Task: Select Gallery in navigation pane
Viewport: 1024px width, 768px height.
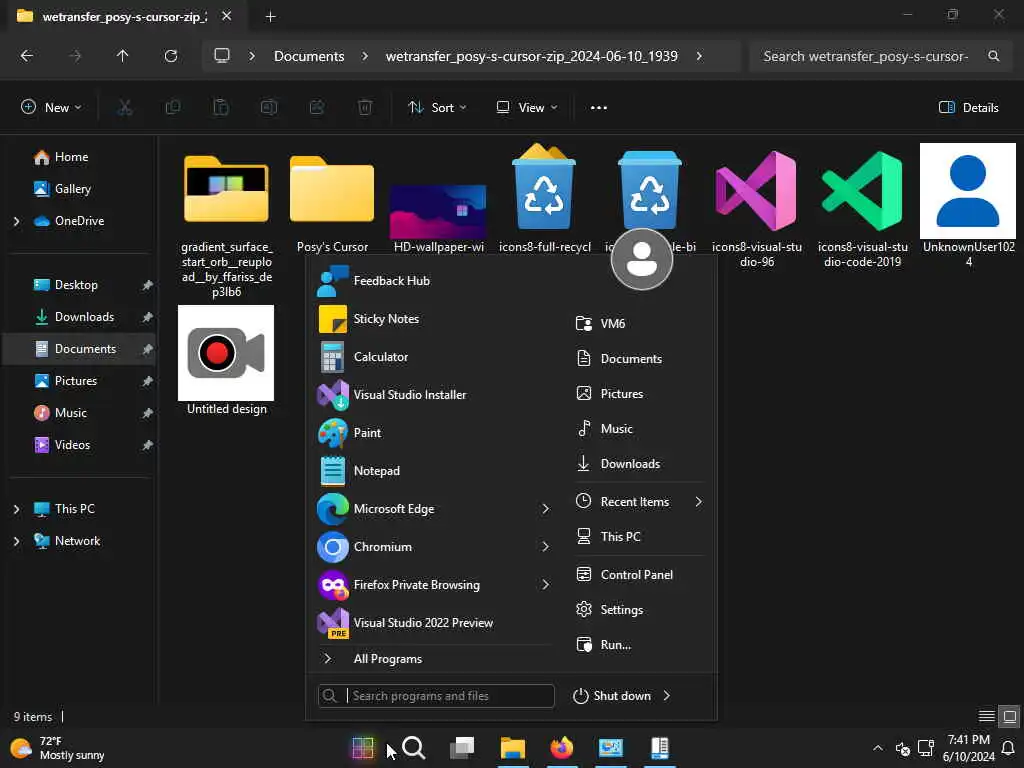Action: (72, 189)
